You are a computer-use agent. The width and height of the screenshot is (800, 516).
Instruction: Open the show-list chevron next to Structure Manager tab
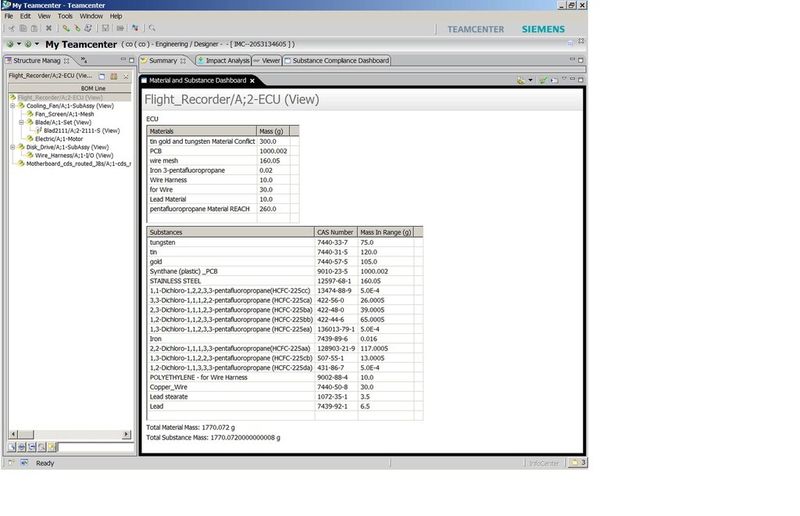tap(84, 60)
